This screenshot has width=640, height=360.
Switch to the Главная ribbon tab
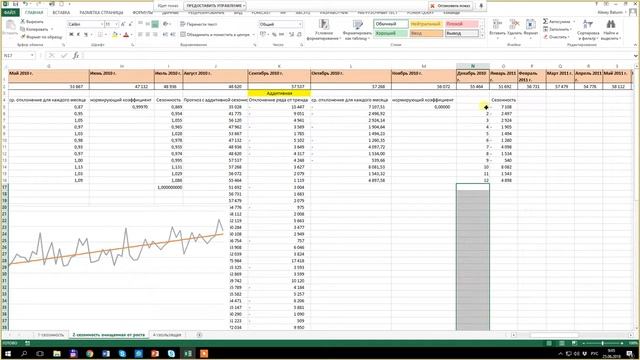[x=34, y=13]
